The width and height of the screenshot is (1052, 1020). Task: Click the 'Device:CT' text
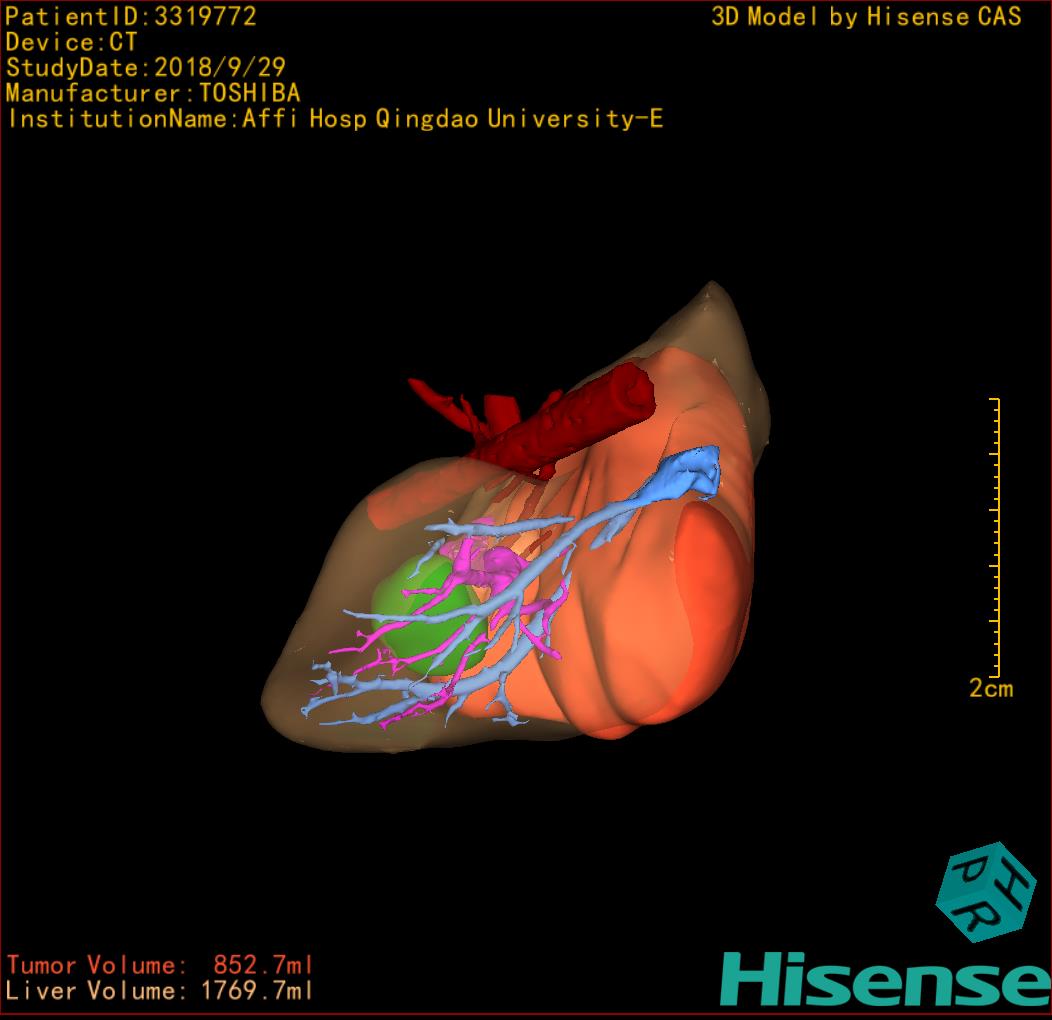[x=71, y=42]
